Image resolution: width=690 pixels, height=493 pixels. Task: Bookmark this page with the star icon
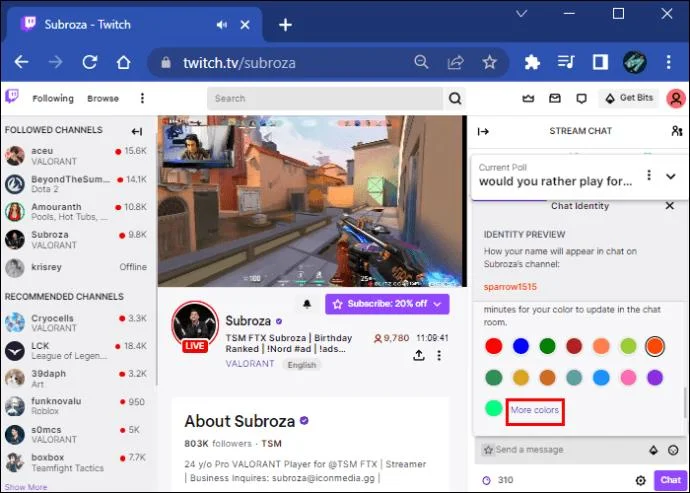click(x=489, y=62)
